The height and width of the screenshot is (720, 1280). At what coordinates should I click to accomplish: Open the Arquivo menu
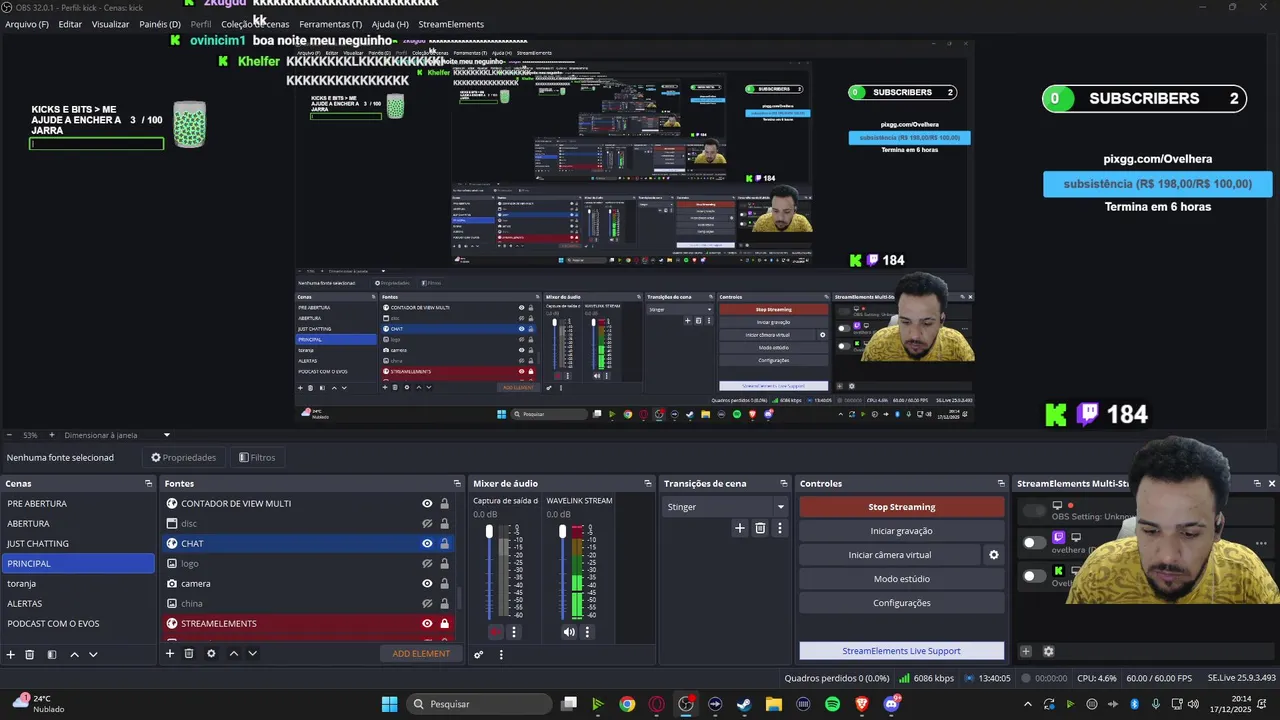point(27,24)
